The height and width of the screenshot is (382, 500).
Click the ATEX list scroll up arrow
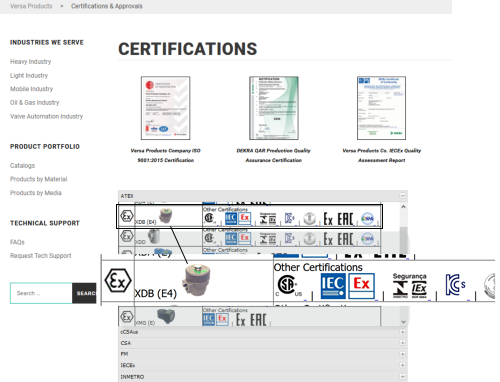[403, 207]
